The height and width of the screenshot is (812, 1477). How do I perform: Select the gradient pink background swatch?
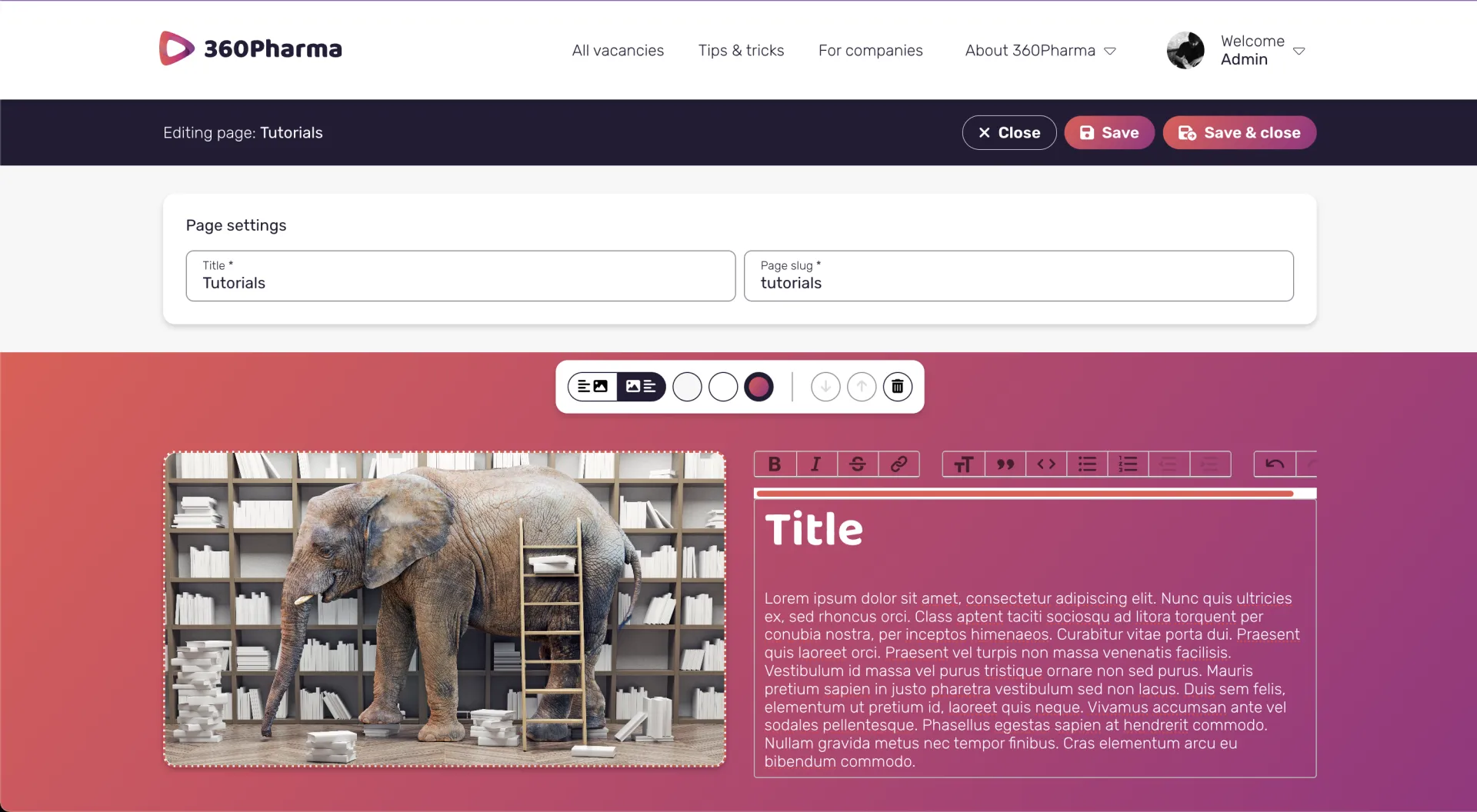point(759,387)
